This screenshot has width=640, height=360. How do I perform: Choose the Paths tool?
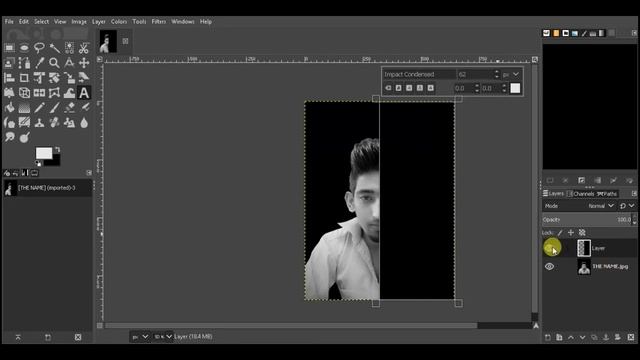pos(24,63)
